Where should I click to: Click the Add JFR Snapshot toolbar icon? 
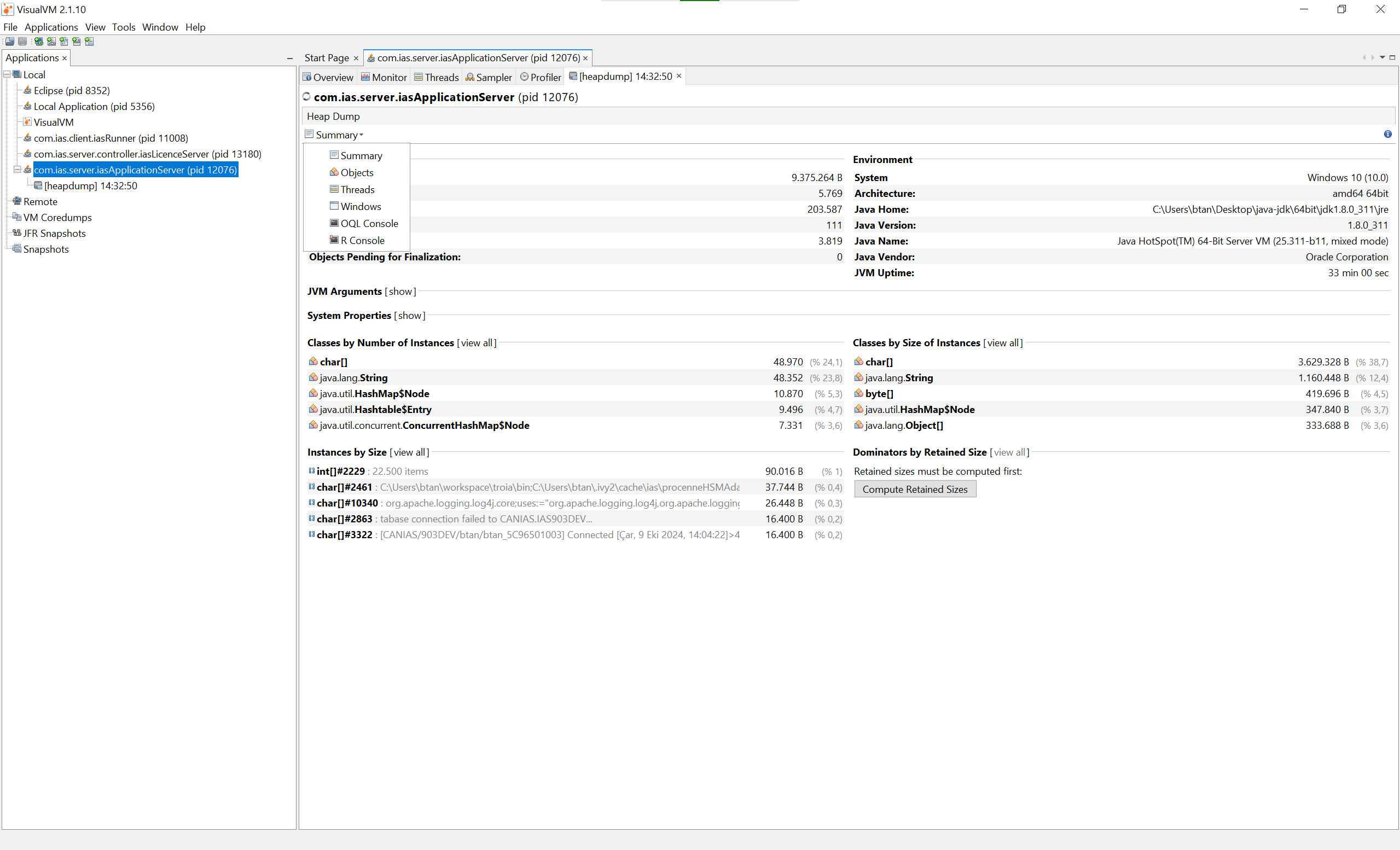pyautogui.click(x=76, y=42)
